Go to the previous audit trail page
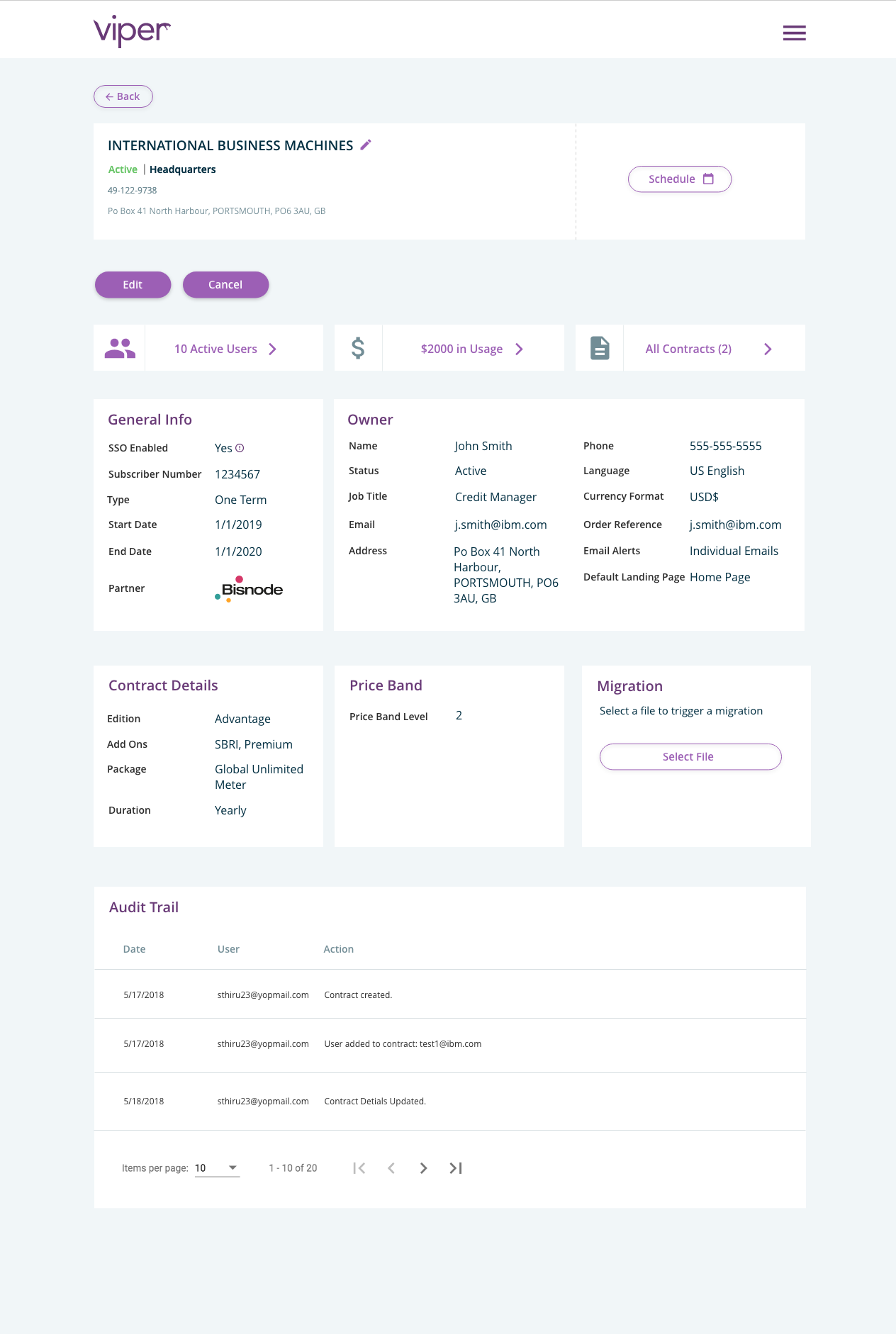The width and height of the screenshot is (896, 1334). click(391, 1168)
